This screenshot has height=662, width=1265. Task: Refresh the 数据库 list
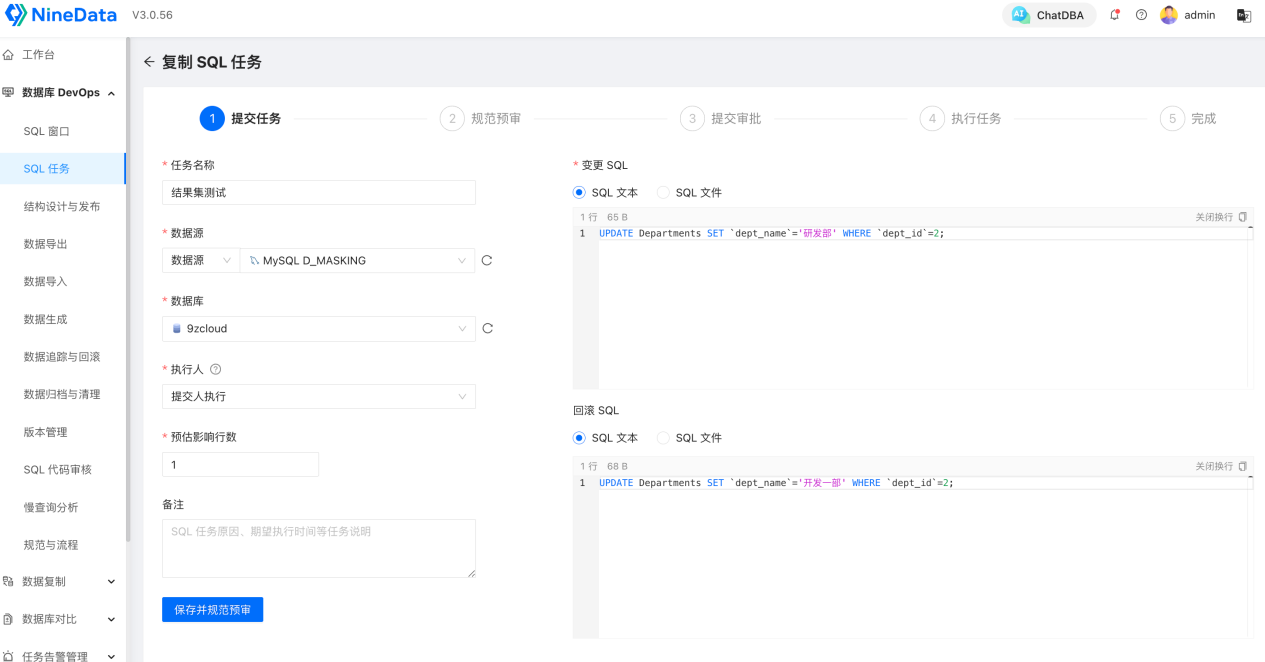pos(487,328)
